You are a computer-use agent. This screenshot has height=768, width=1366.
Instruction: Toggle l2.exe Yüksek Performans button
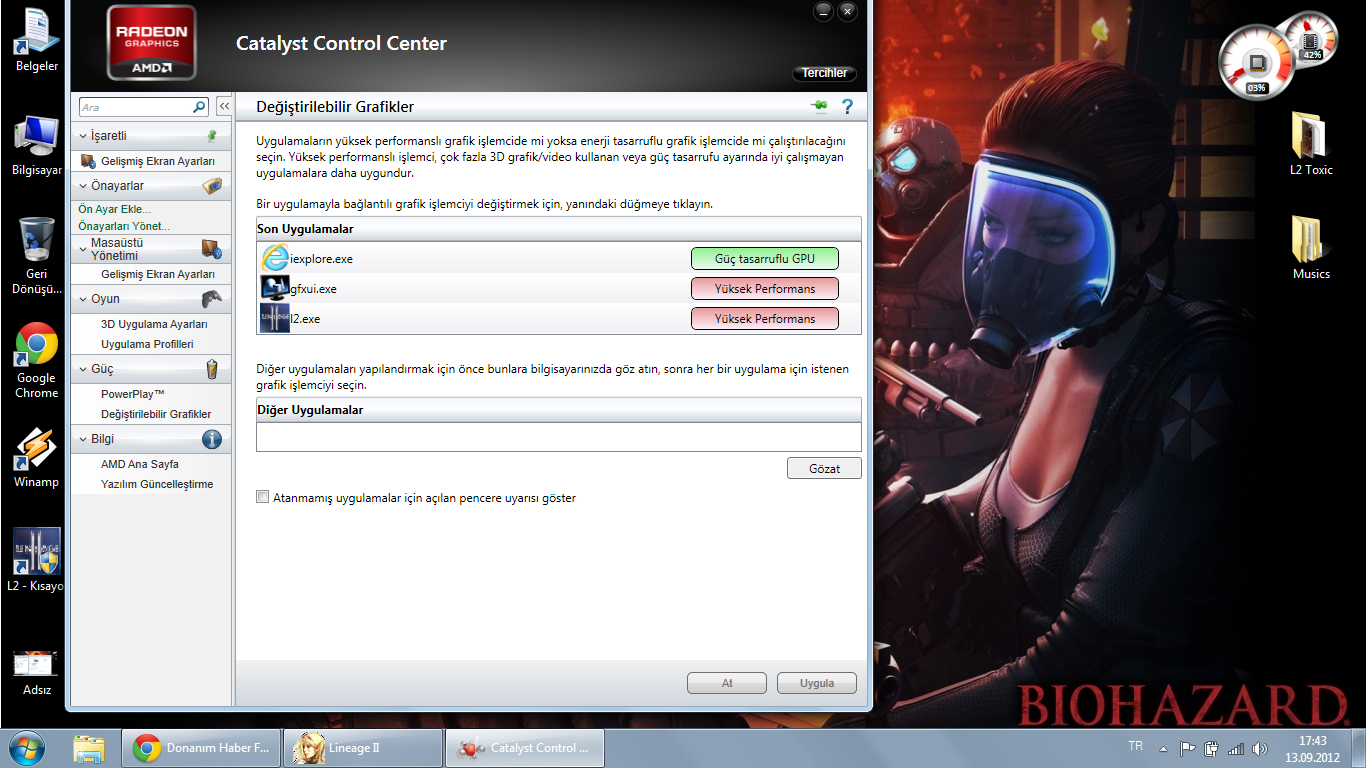point(764,319)
